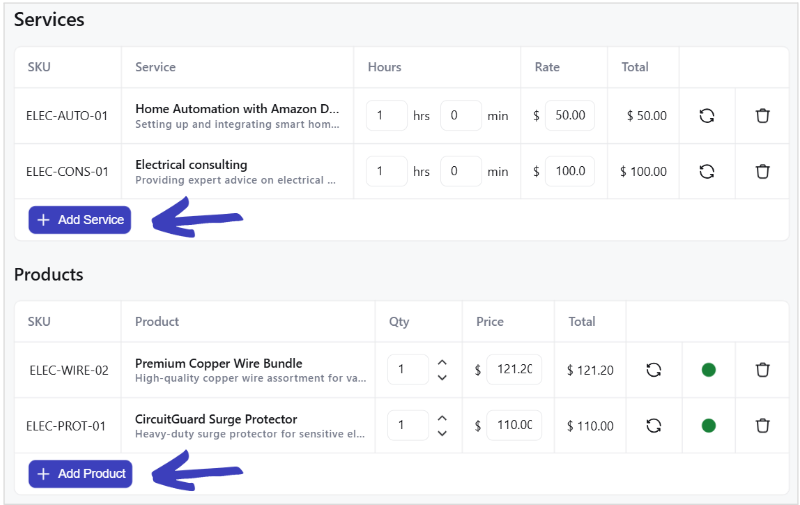Refresh the CircuitGuard Surge Protector row

(x=654, y=425)
